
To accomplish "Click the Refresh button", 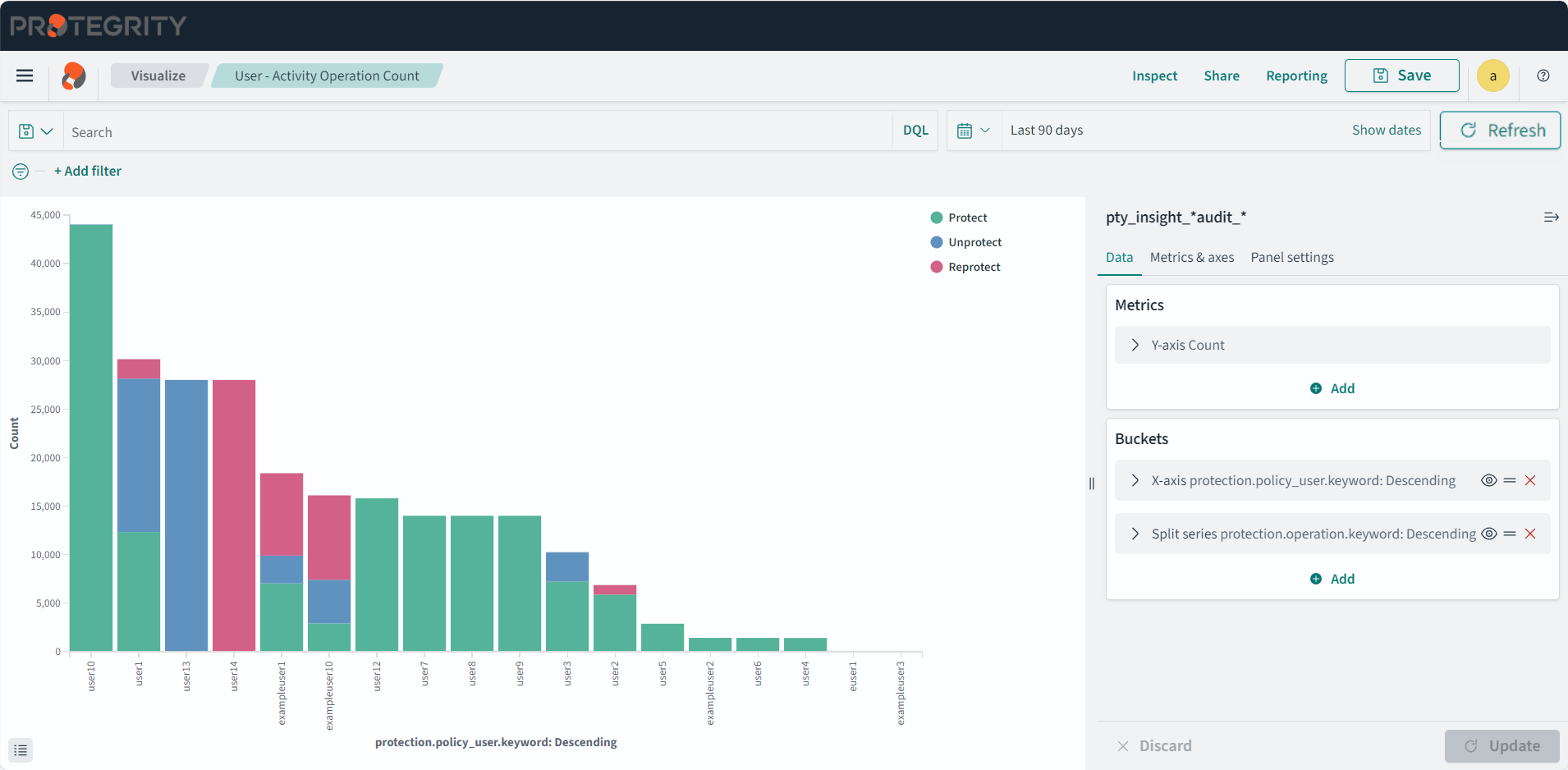I will tap(1500, 131).
